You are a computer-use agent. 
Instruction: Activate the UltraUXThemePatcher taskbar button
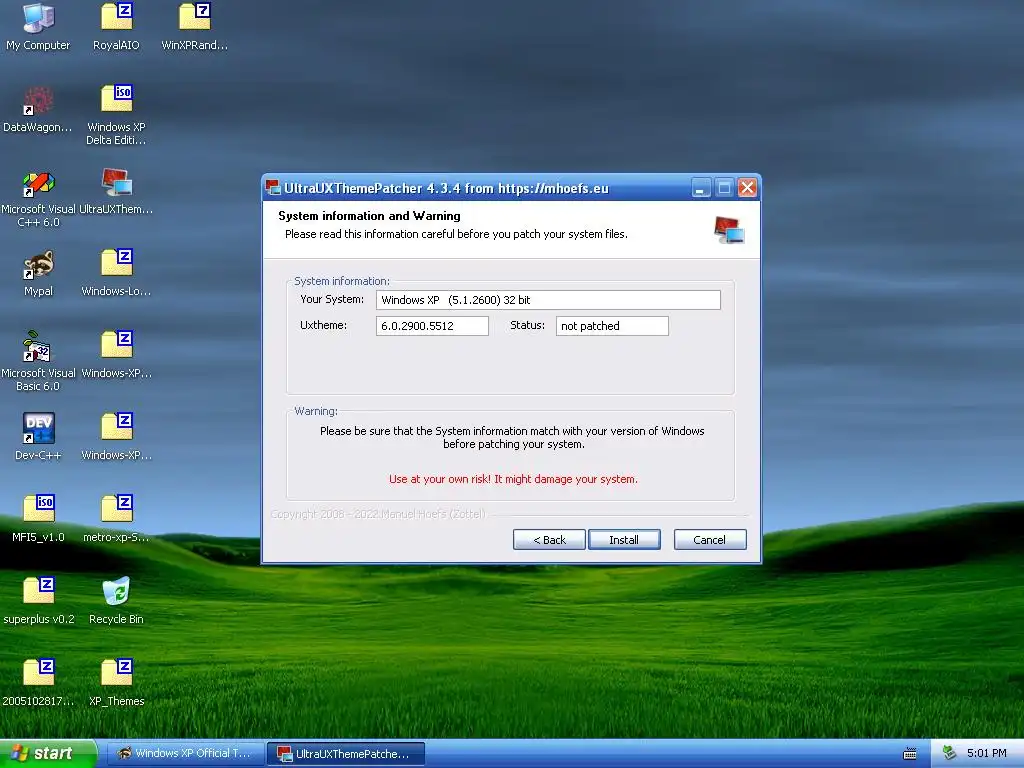345,754
